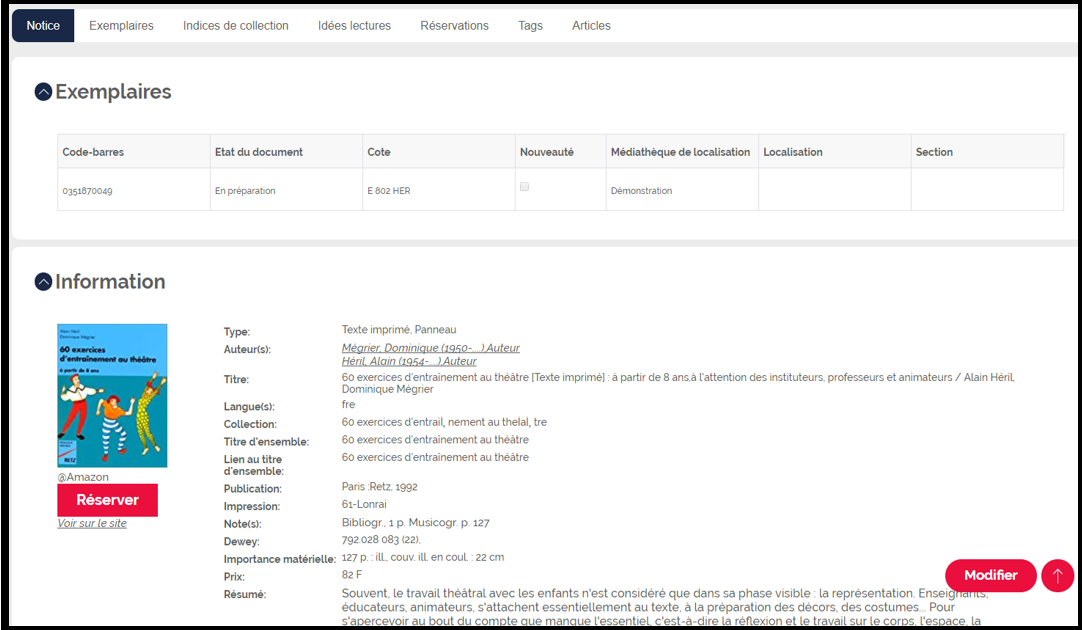1082x630 pixels.
Task: Click the book cover thumbnail
Action: pos(112,395)
